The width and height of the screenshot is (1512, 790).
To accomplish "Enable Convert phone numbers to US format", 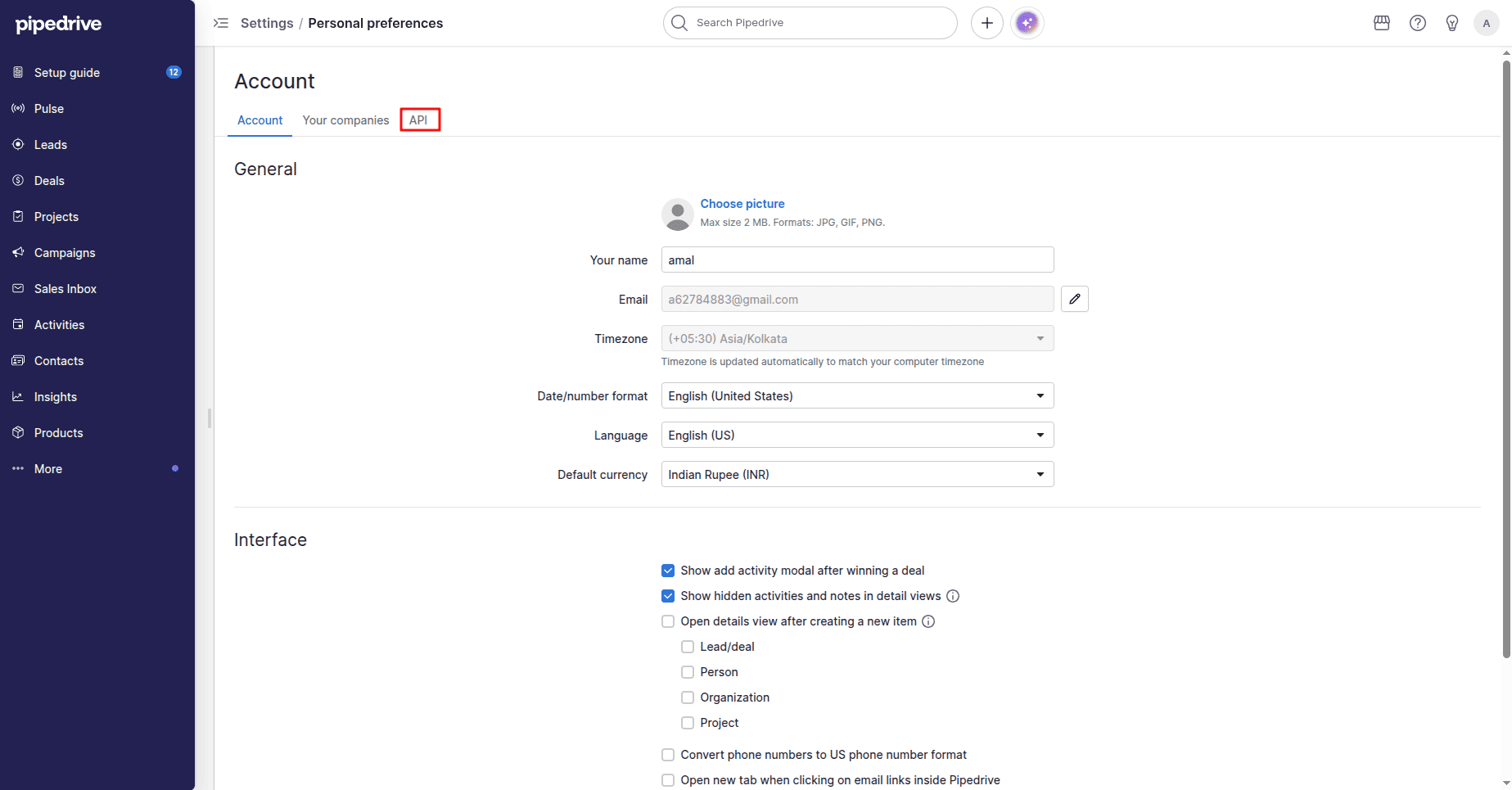I will click(668, 755).
